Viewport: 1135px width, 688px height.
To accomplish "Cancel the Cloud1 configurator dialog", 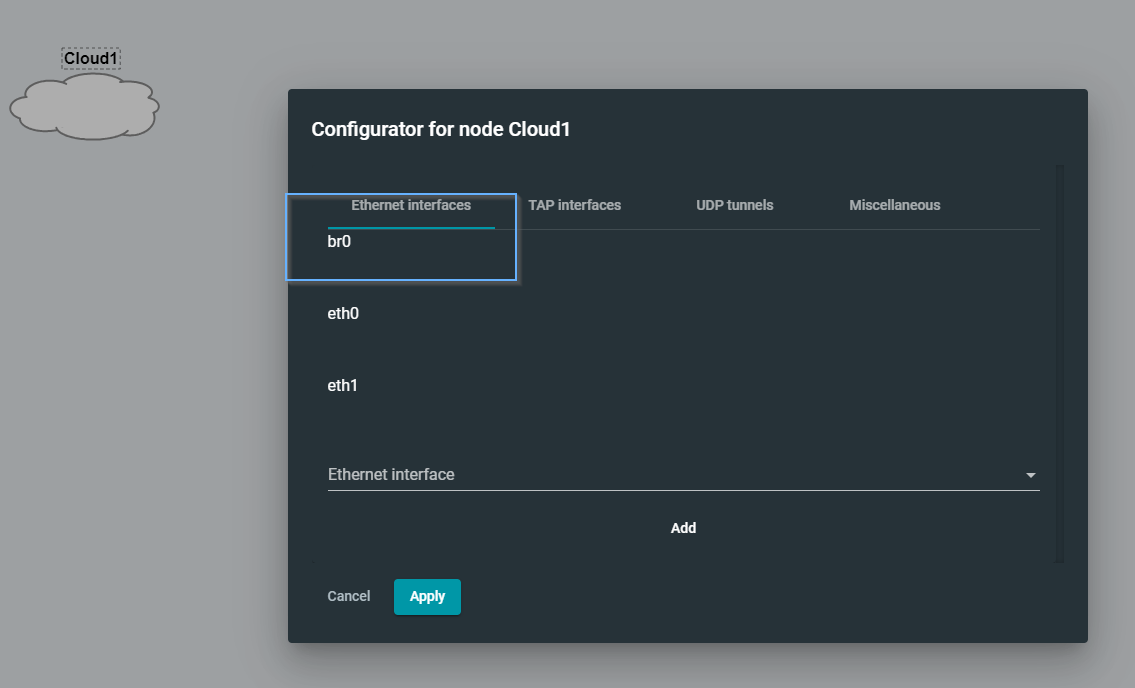I will coord(349,596).
